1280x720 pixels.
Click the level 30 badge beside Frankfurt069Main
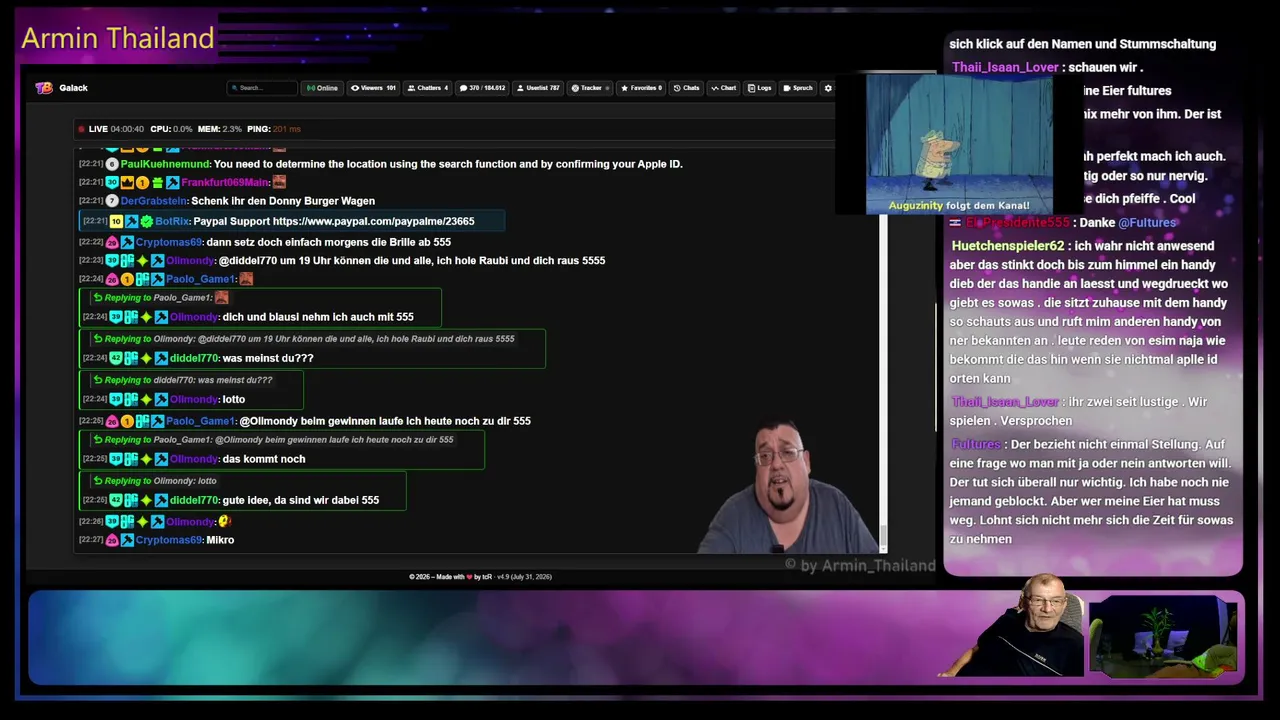point(112,182)
